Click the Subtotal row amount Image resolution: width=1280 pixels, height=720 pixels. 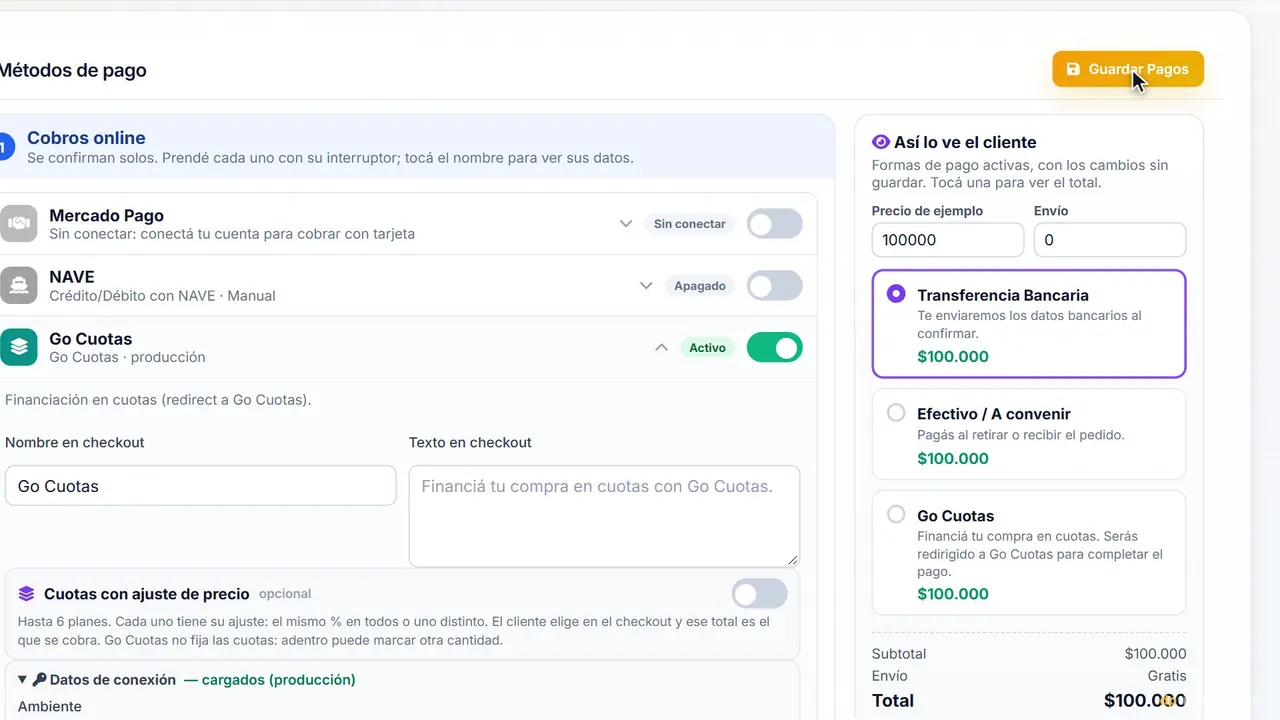point(1155,654)
